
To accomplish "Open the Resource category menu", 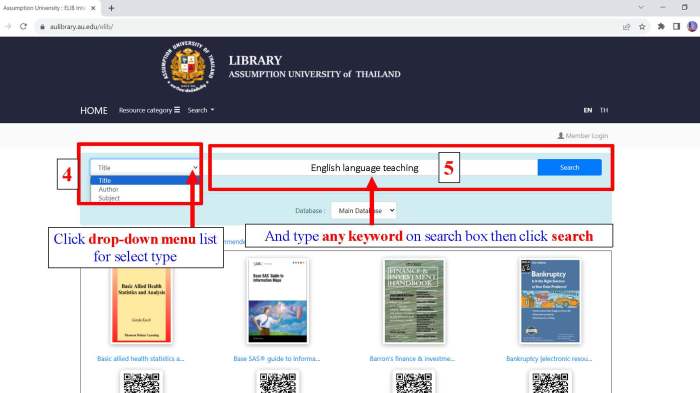I will [149, 110].
